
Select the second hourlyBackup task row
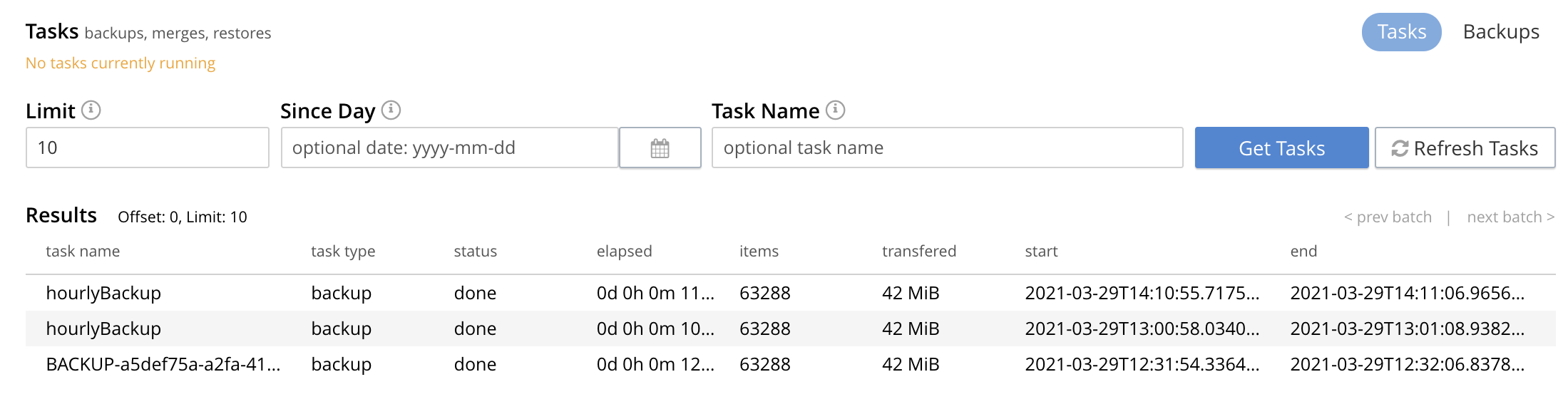point(103,329)
